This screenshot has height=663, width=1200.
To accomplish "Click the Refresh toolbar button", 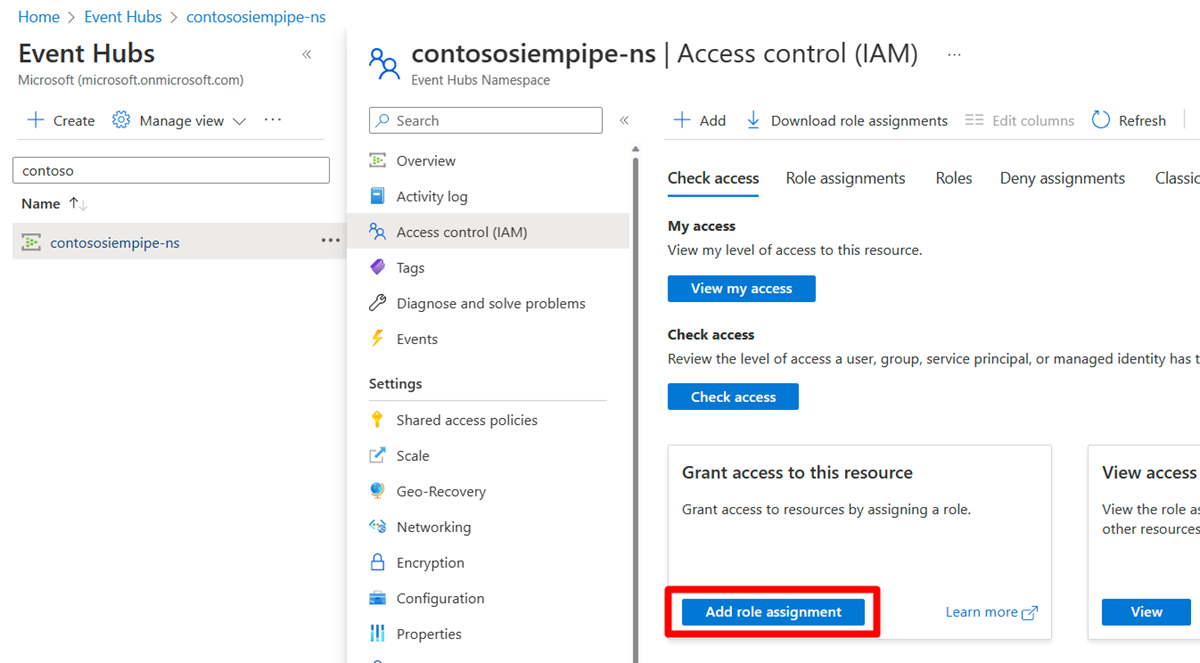I will (x=1129, y=120).
